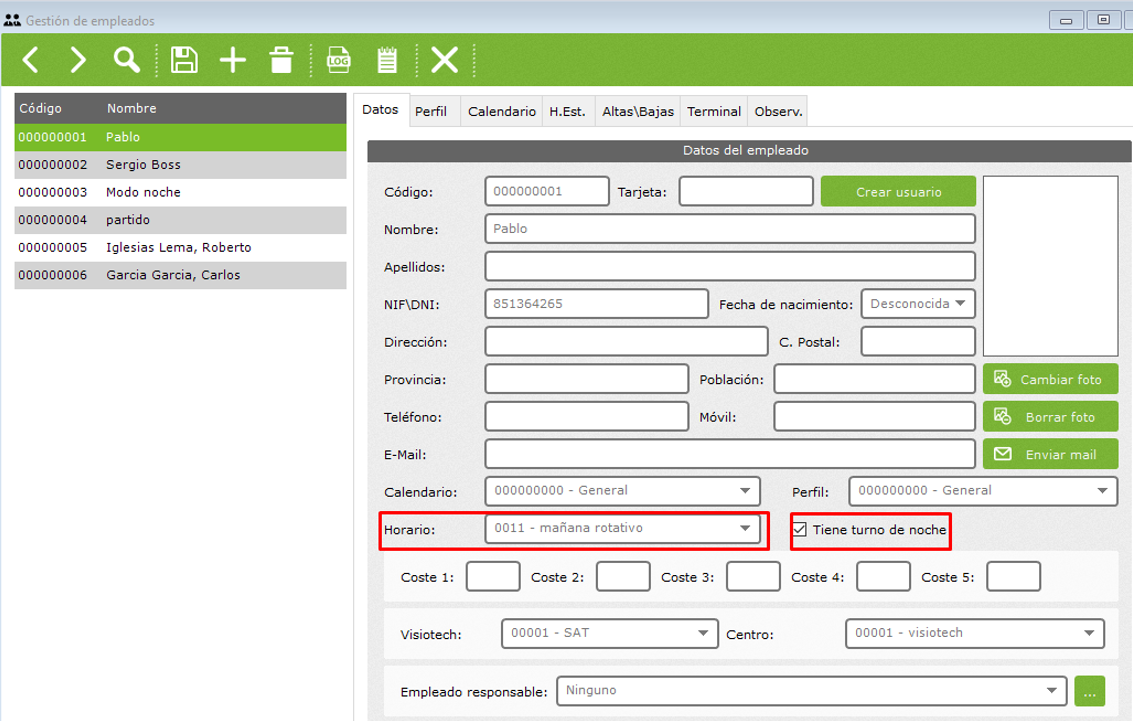Click into the Apellidos text field

(x=729, y=266)
